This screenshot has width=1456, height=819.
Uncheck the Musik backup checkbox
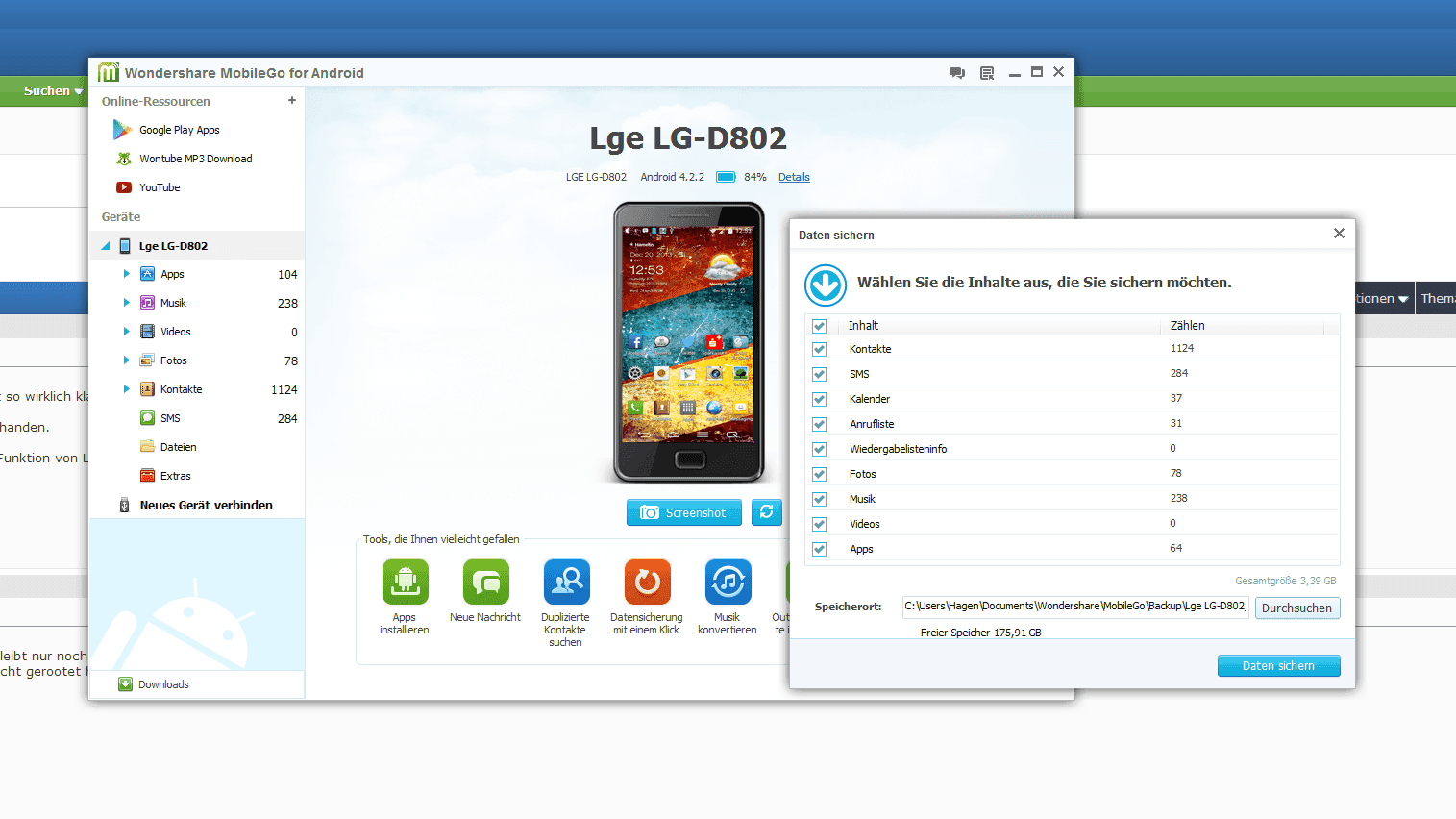[819, 500]
